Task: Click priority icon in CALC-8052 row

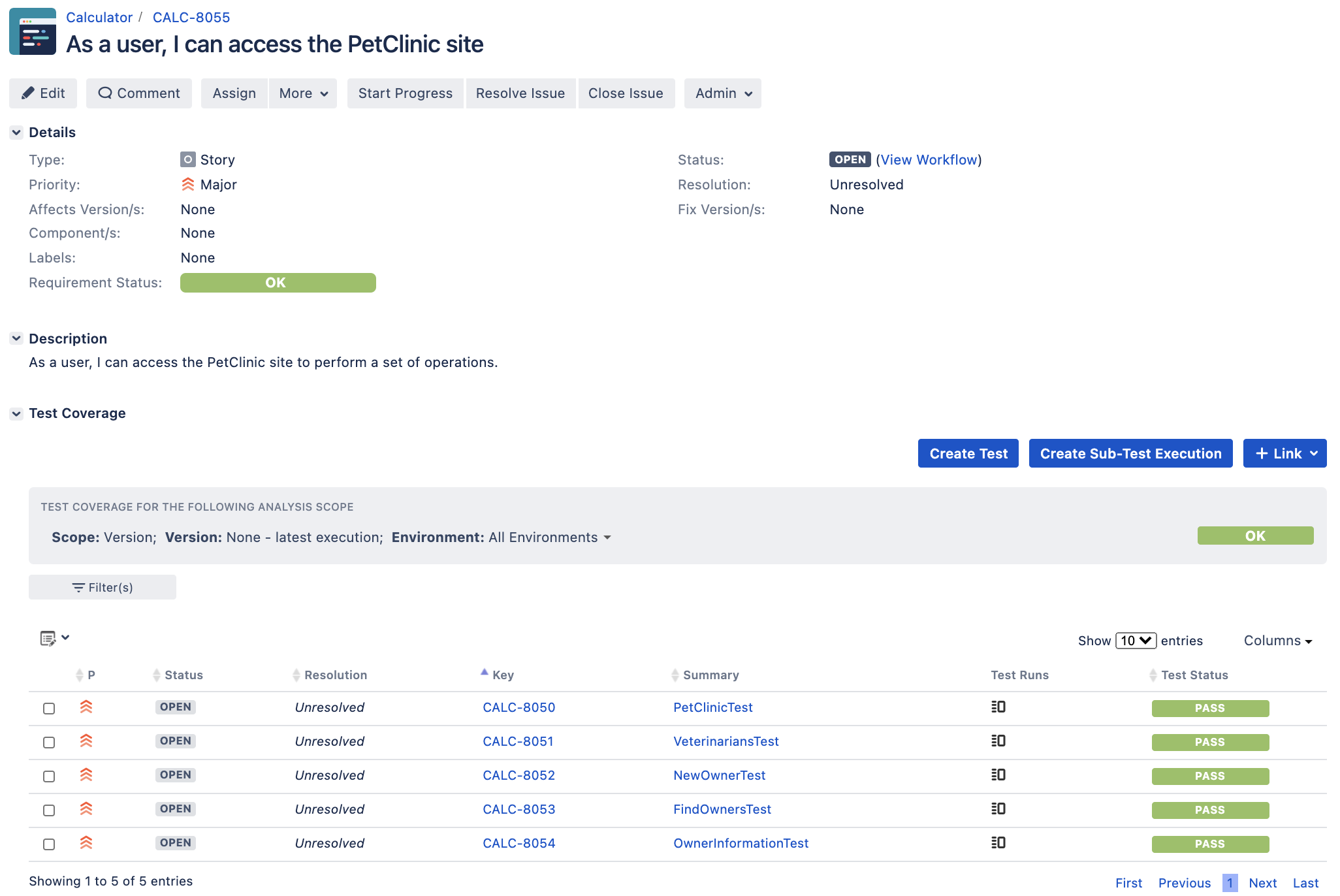Action: [86, 775]
